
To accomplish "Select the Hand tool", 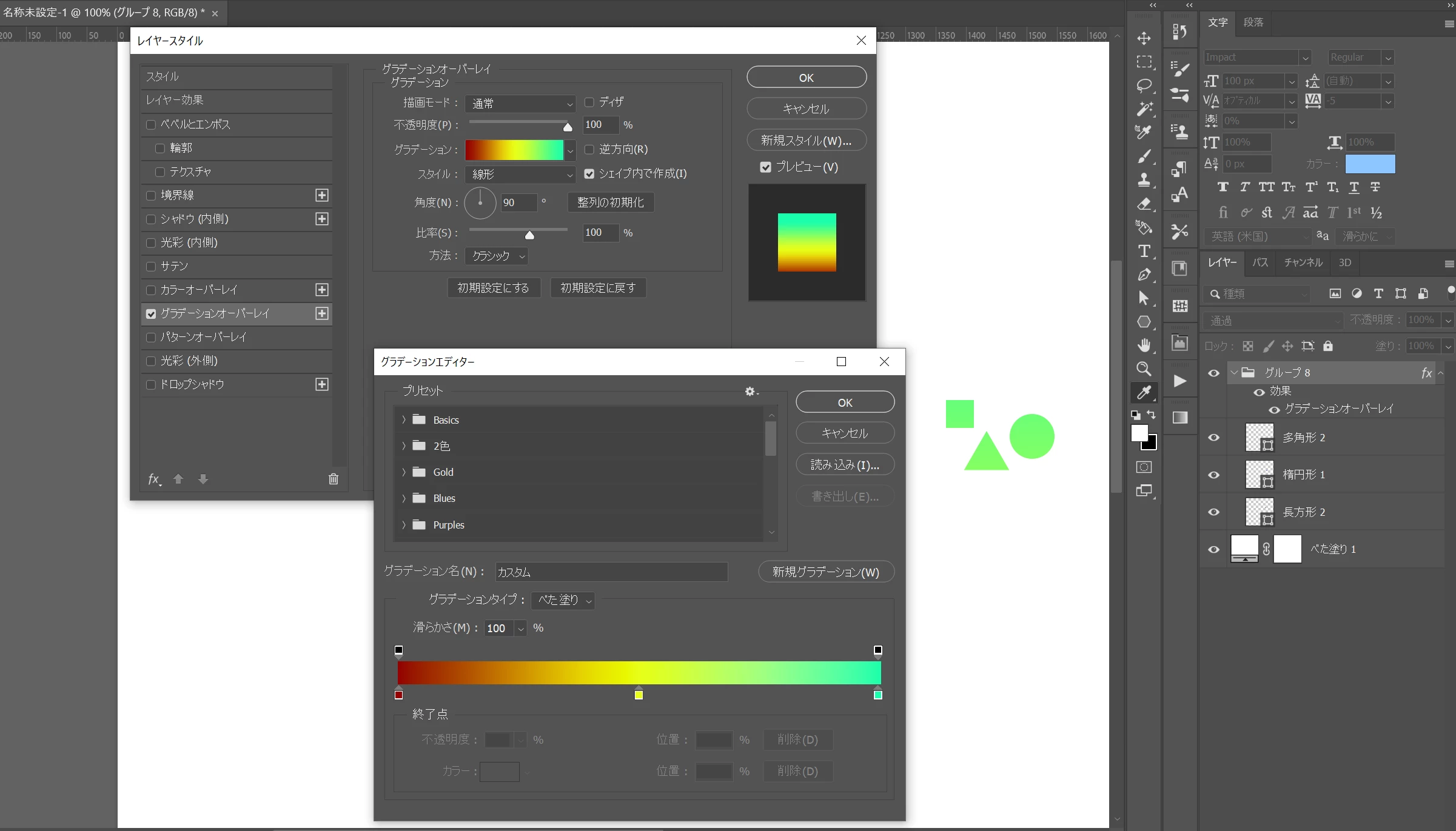I will coord(1144,345).
